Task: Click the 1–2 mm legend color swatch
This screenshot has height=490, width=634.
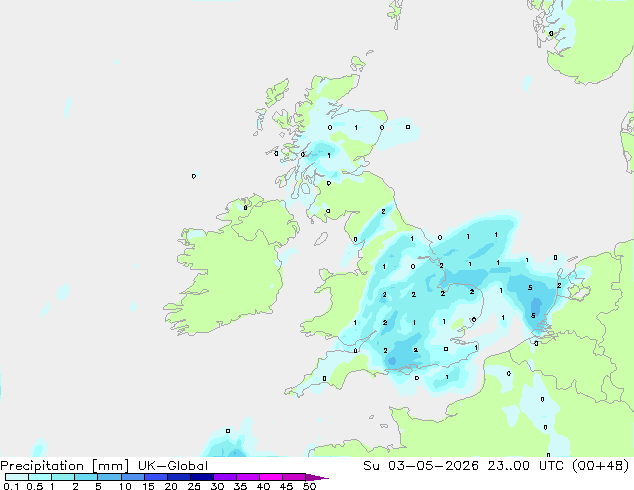Action: pos(63,477)
